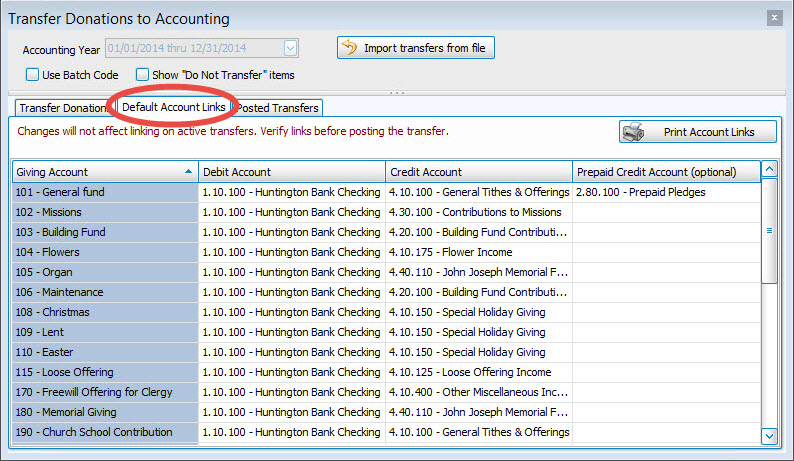Click the splitter dots above the tabs

[397, 92]
